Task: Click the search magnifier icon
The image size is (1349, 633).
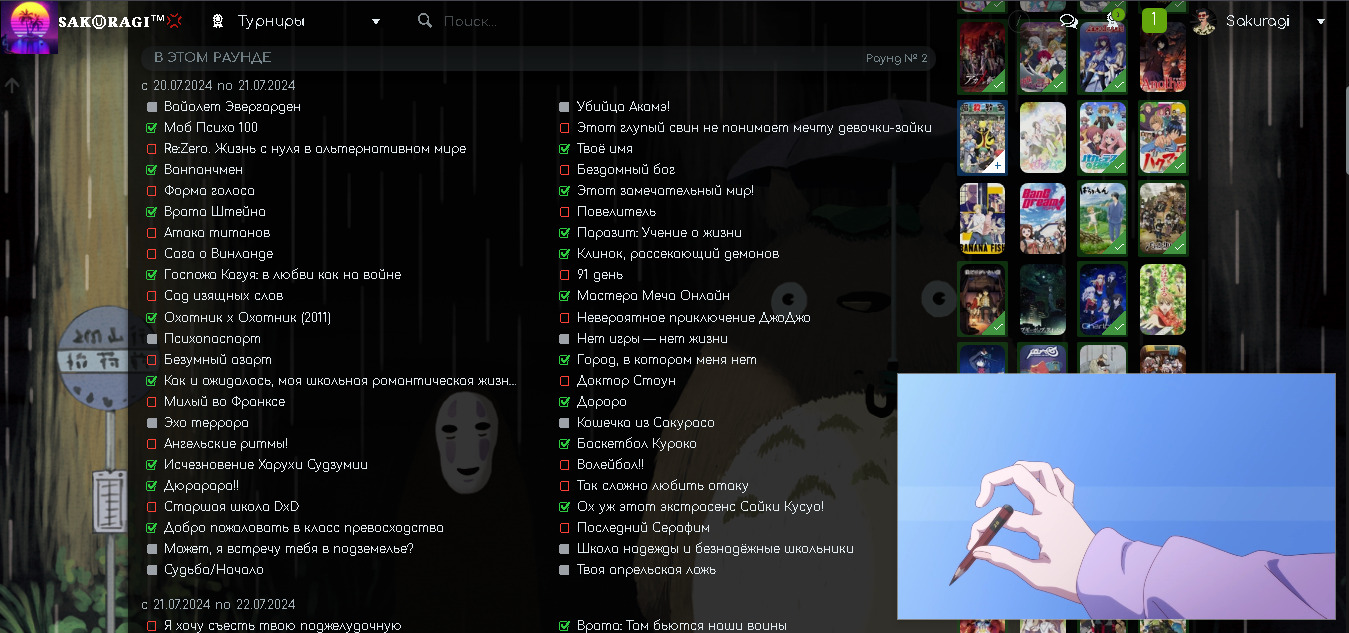Action: click(x=425, y=21)
